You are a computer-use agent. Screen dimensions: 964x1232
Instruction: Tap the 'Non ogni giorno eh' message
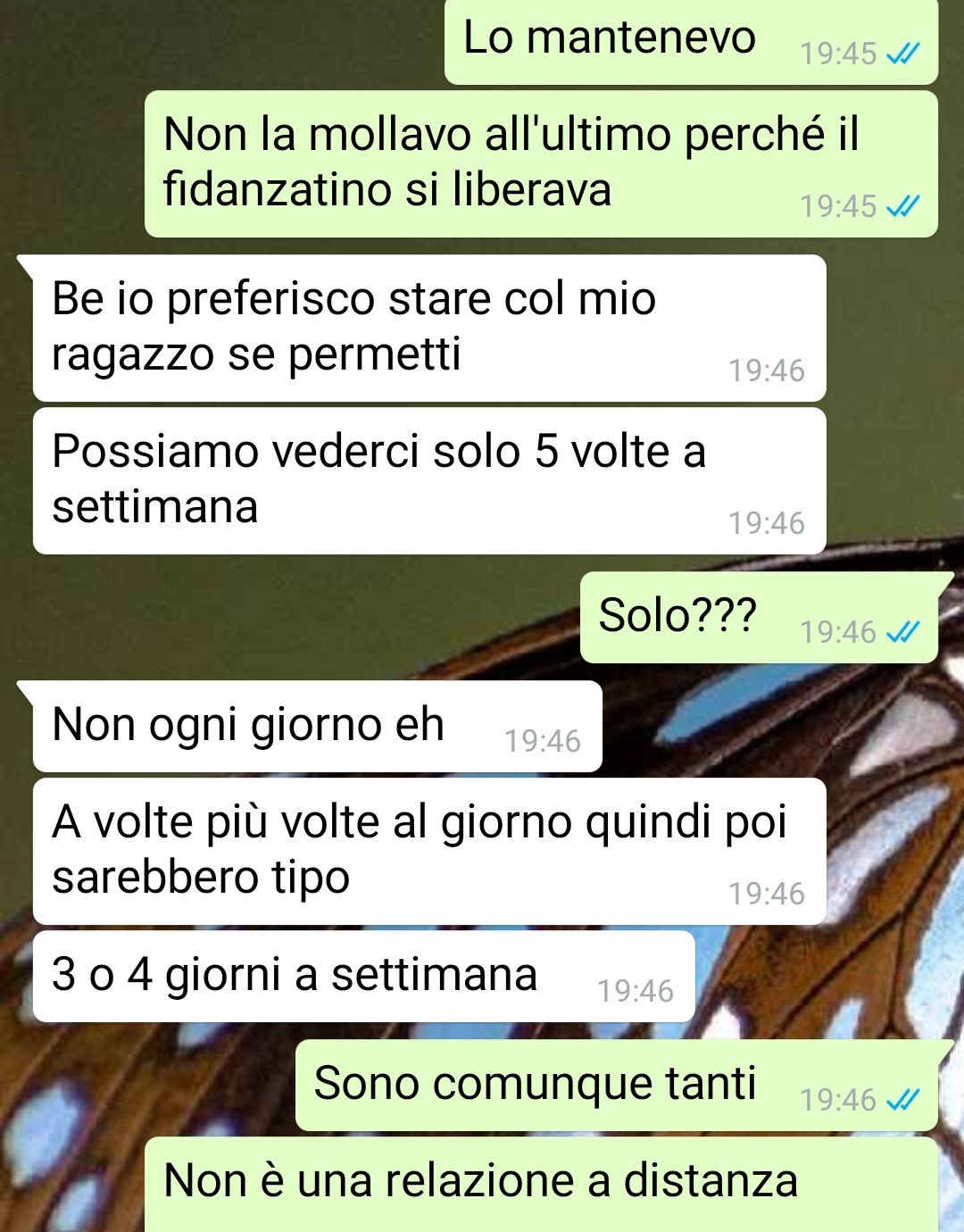[x=317, y=726]
